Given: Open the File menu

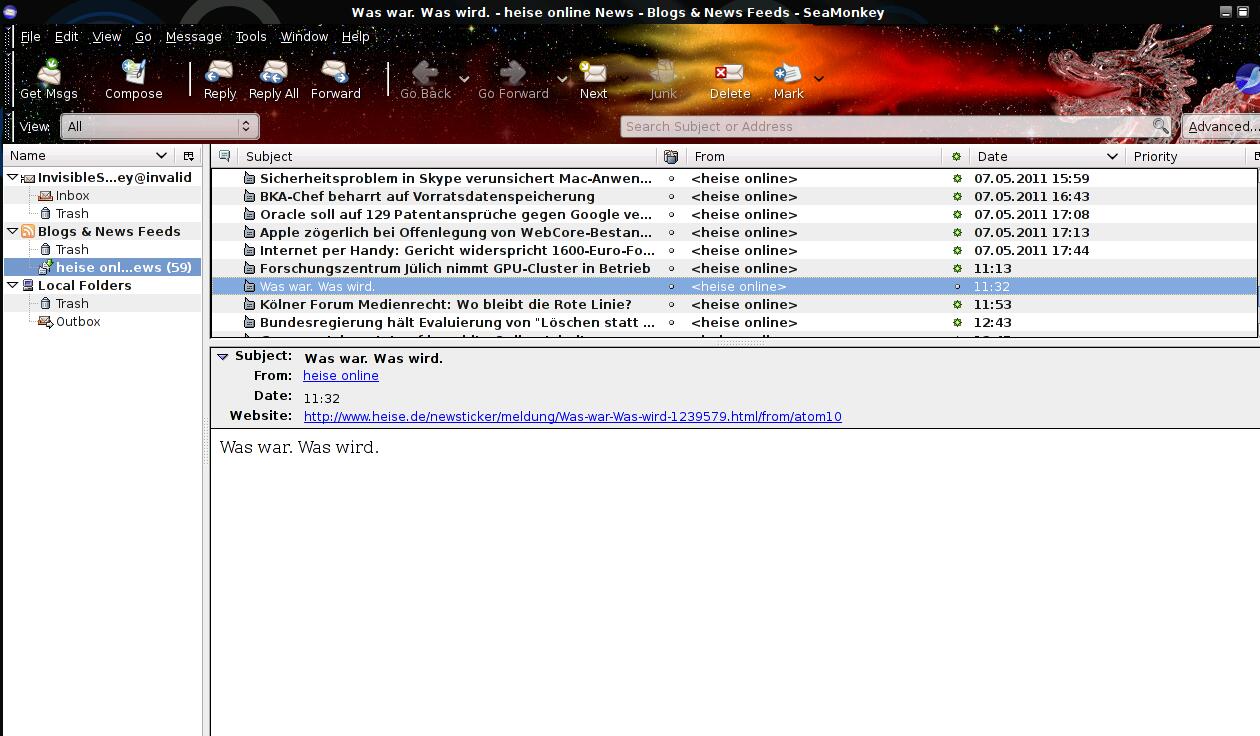Looking at the screenshot, I should pyautogui.click(x=31, y=36).
